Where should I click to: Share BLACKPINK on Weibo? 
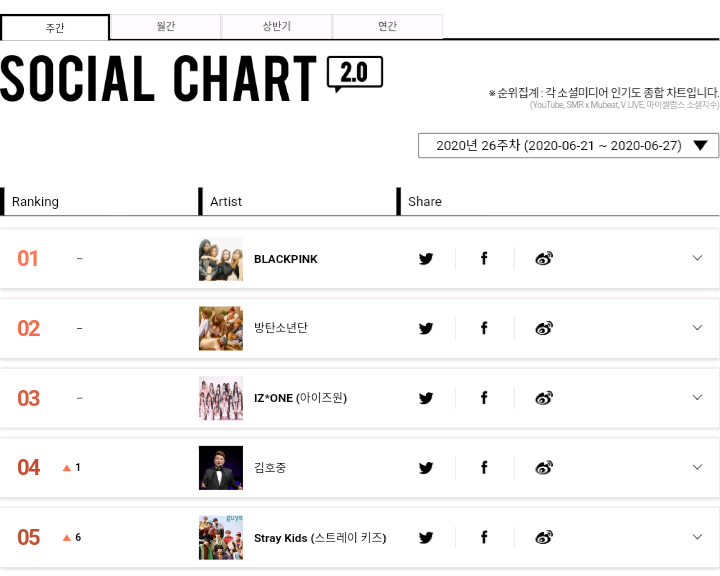pos(544,259)
